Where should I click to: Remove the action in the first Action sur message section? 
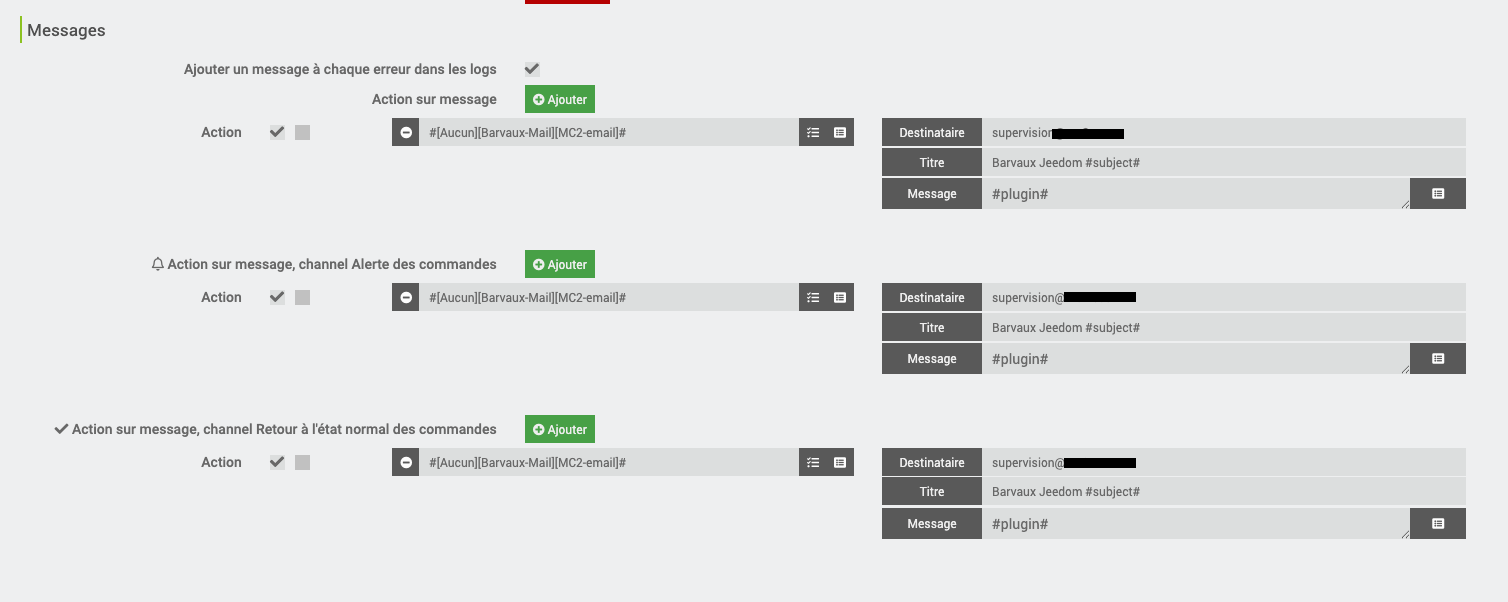coord(405,132)
